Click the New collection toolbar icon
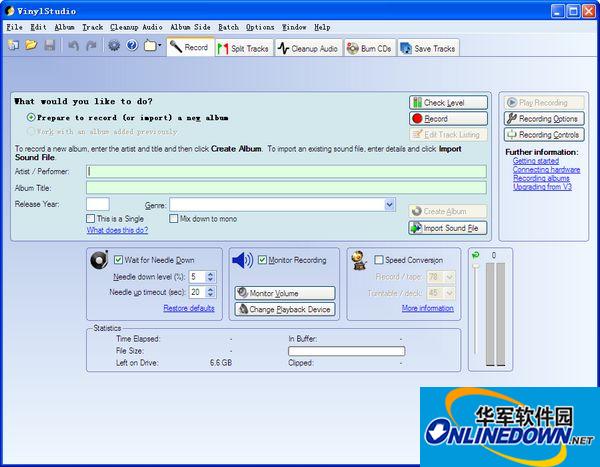600x467 pixels. tap(13, 46)
